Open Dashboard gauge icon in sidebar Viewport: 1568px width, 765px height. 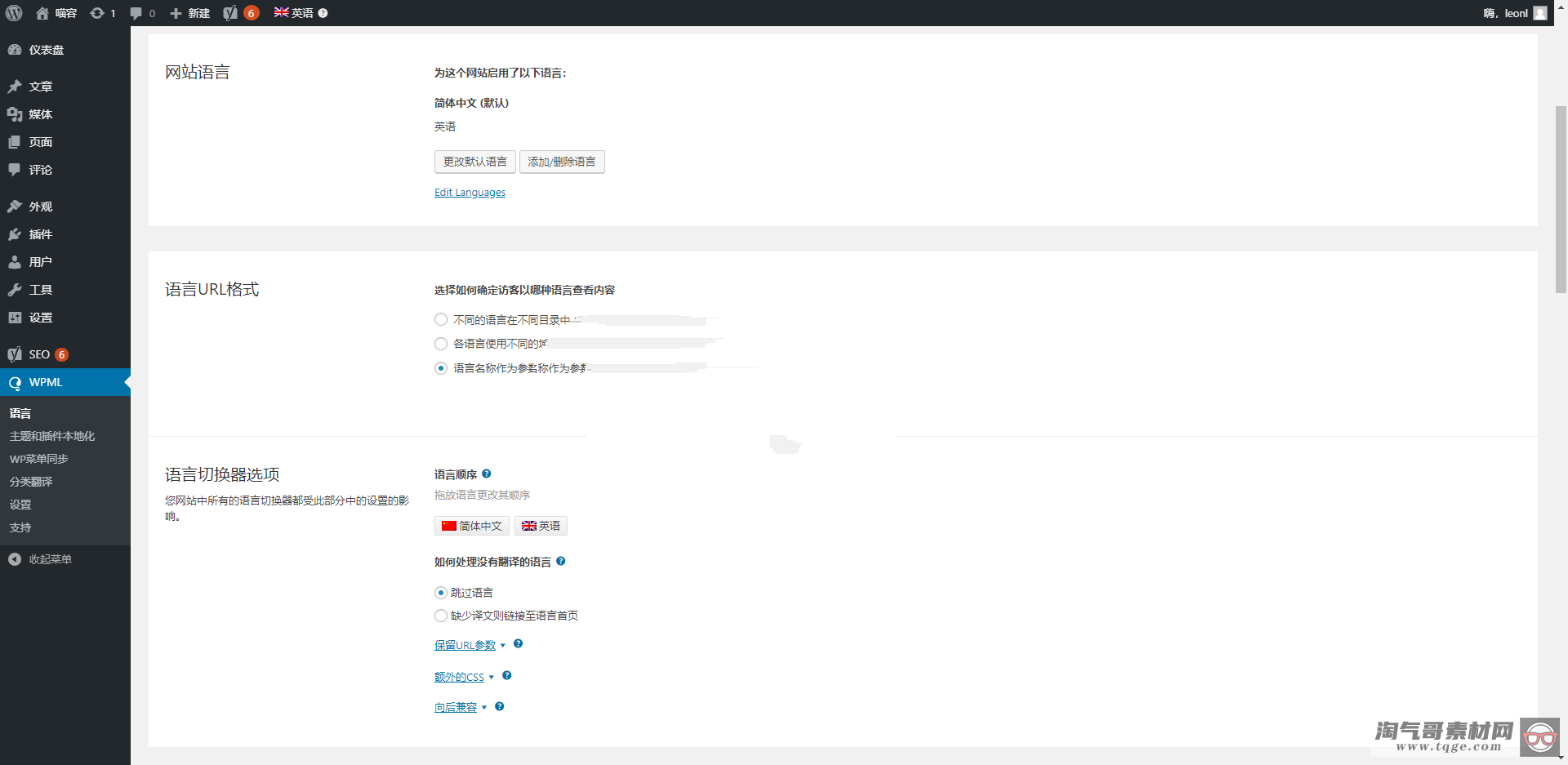click(x=15, y=50)
